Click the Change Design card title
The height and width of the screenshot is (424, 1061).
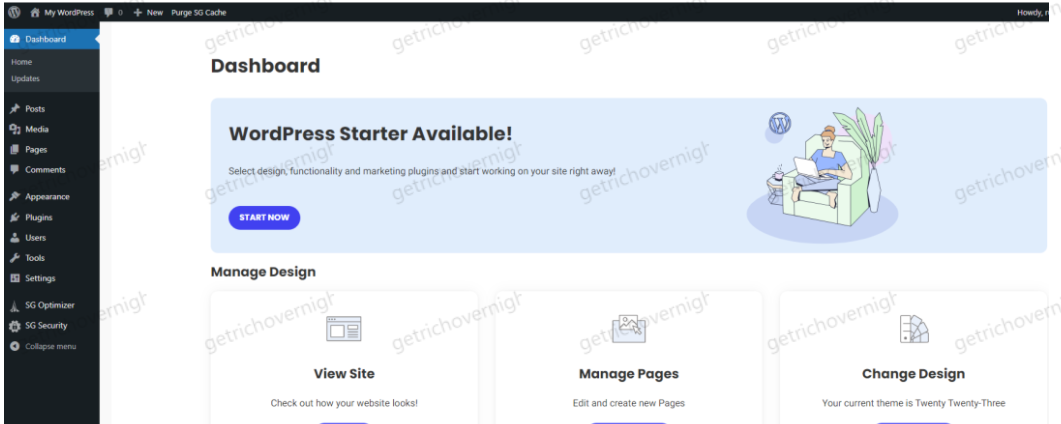tap(913, 373)
